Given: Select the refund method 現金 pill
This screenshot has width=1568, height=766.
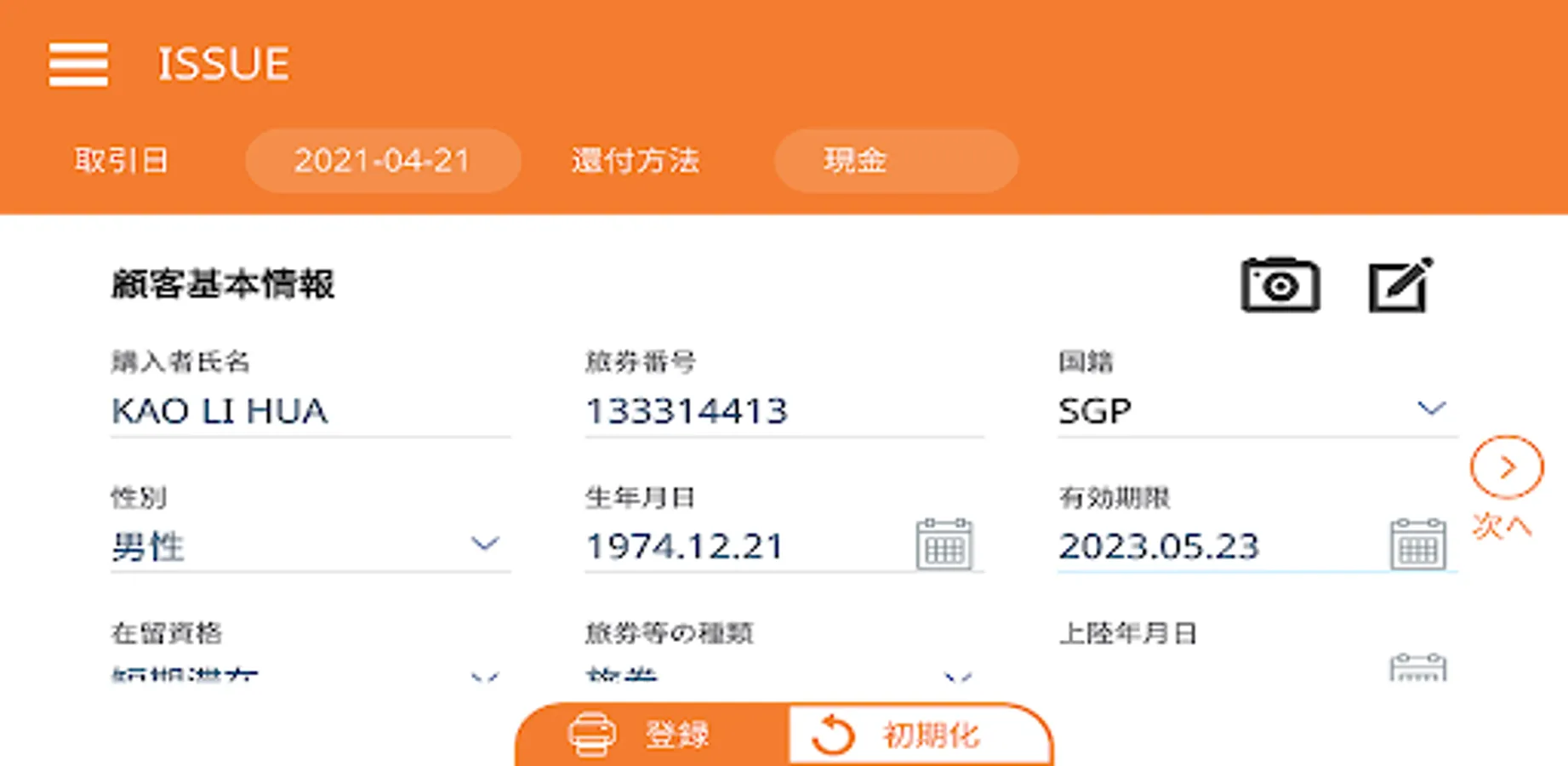Looking at the screenshot, I should tap(895, 161).
